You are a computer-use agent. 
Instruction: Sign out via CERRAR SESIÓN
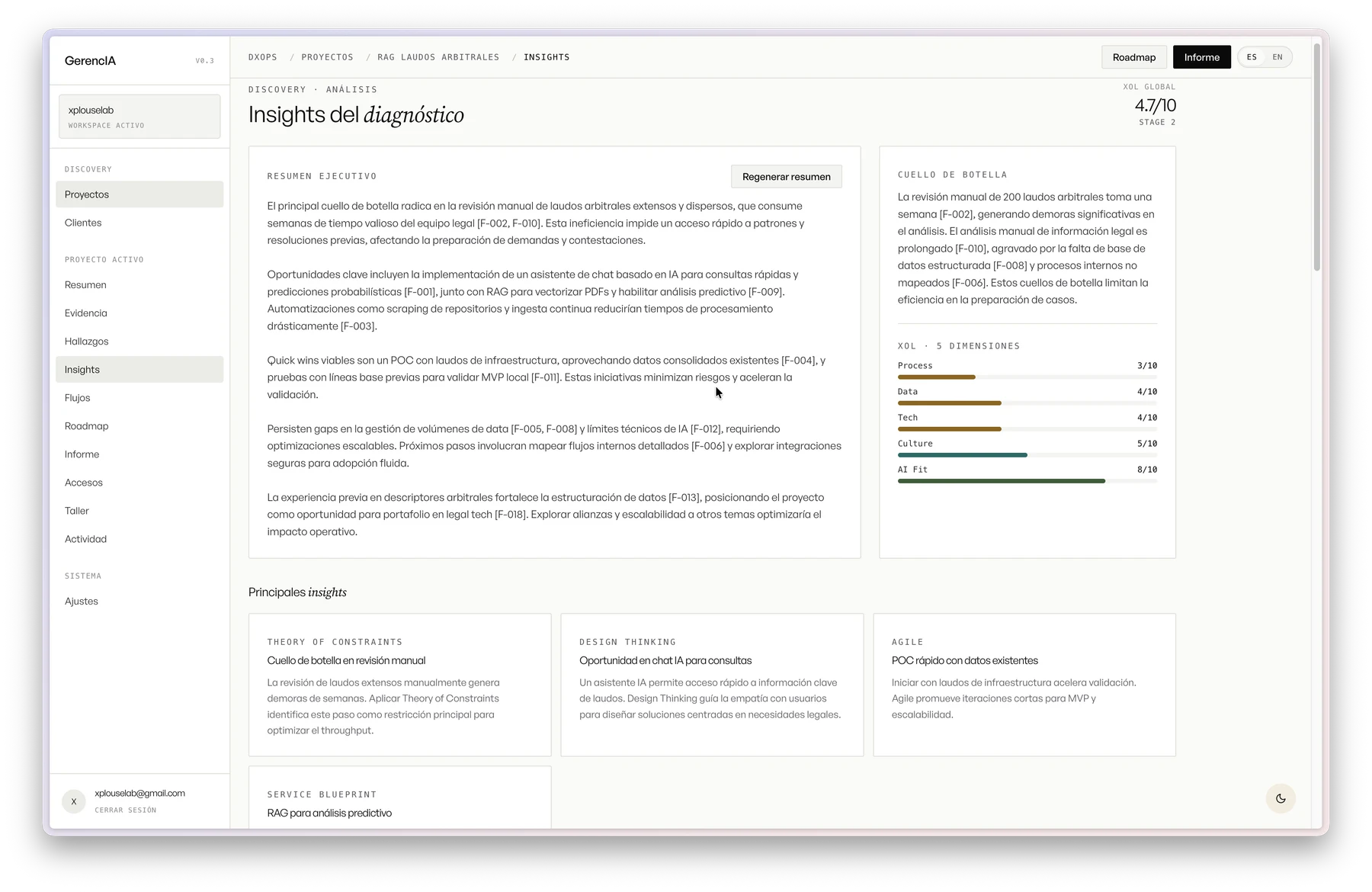pos(126,810)
